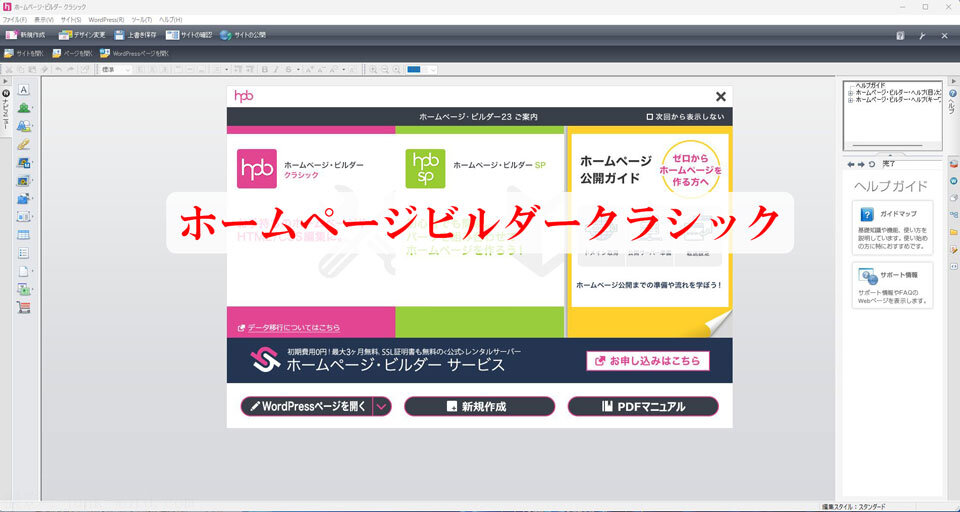Image resolution: width=960 pixels, height=512 pixels.
Task: Click the WordPressページを開く dialog button
Action: [307, 406]
